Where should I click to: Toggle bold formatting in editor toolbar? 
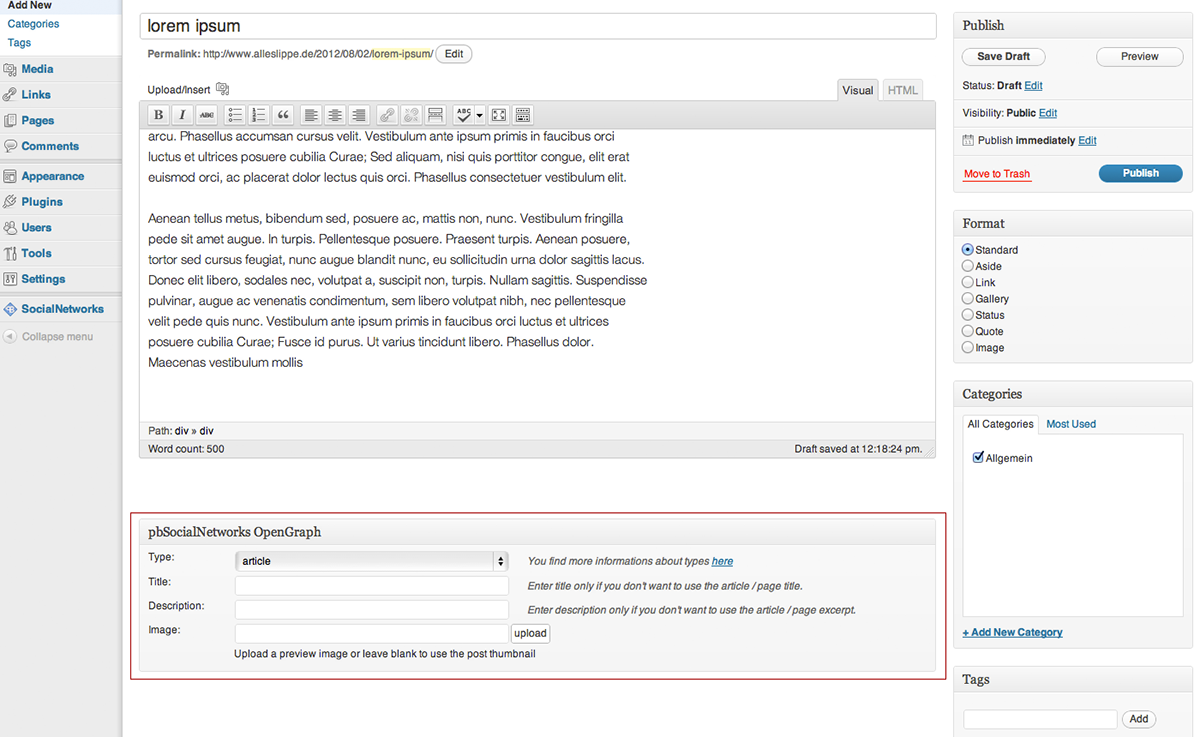158,115
